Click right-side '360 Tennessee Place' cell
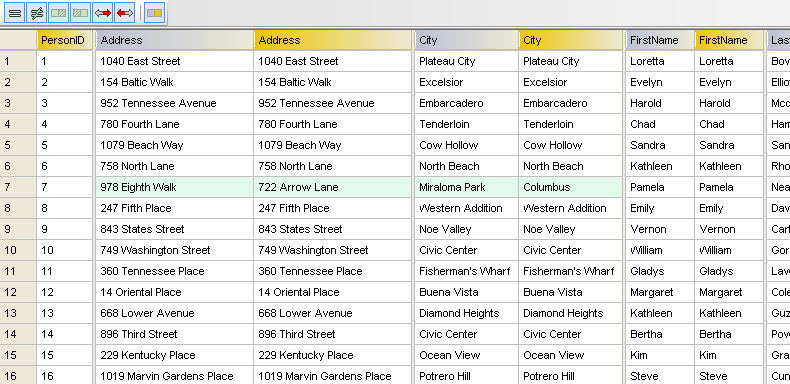 [x=333, y=271]
